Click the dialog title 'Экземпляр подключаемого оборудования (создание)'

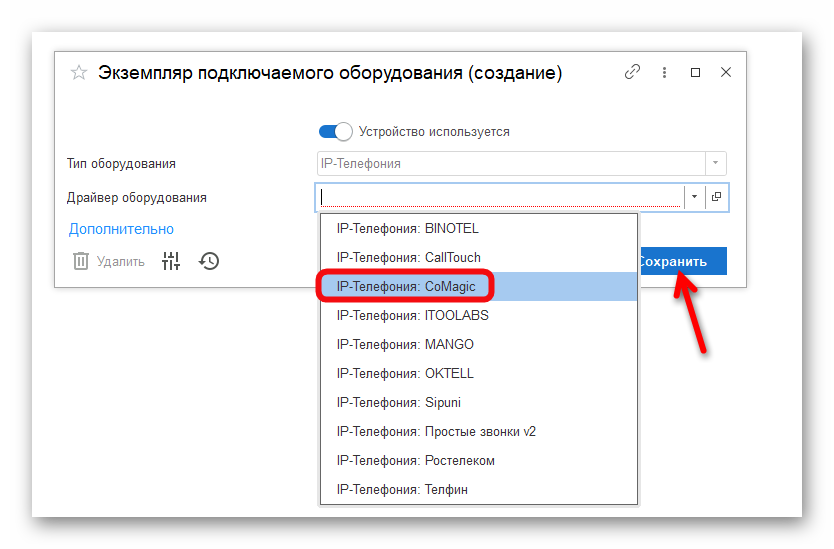coord(330,73)
